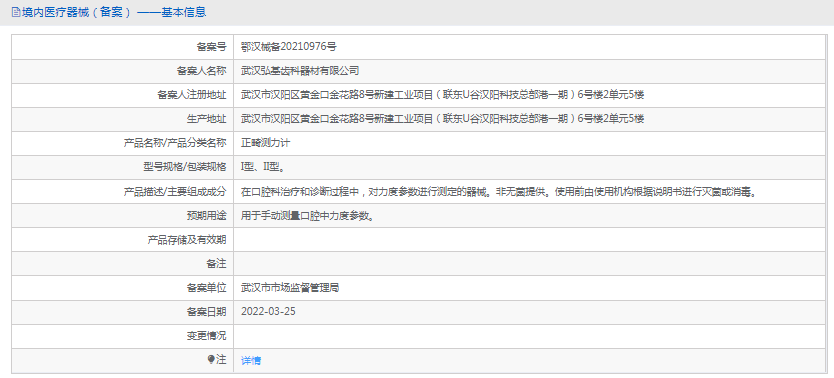
Task: Click the filing date 2022-03-25
Action: point(268,312)
